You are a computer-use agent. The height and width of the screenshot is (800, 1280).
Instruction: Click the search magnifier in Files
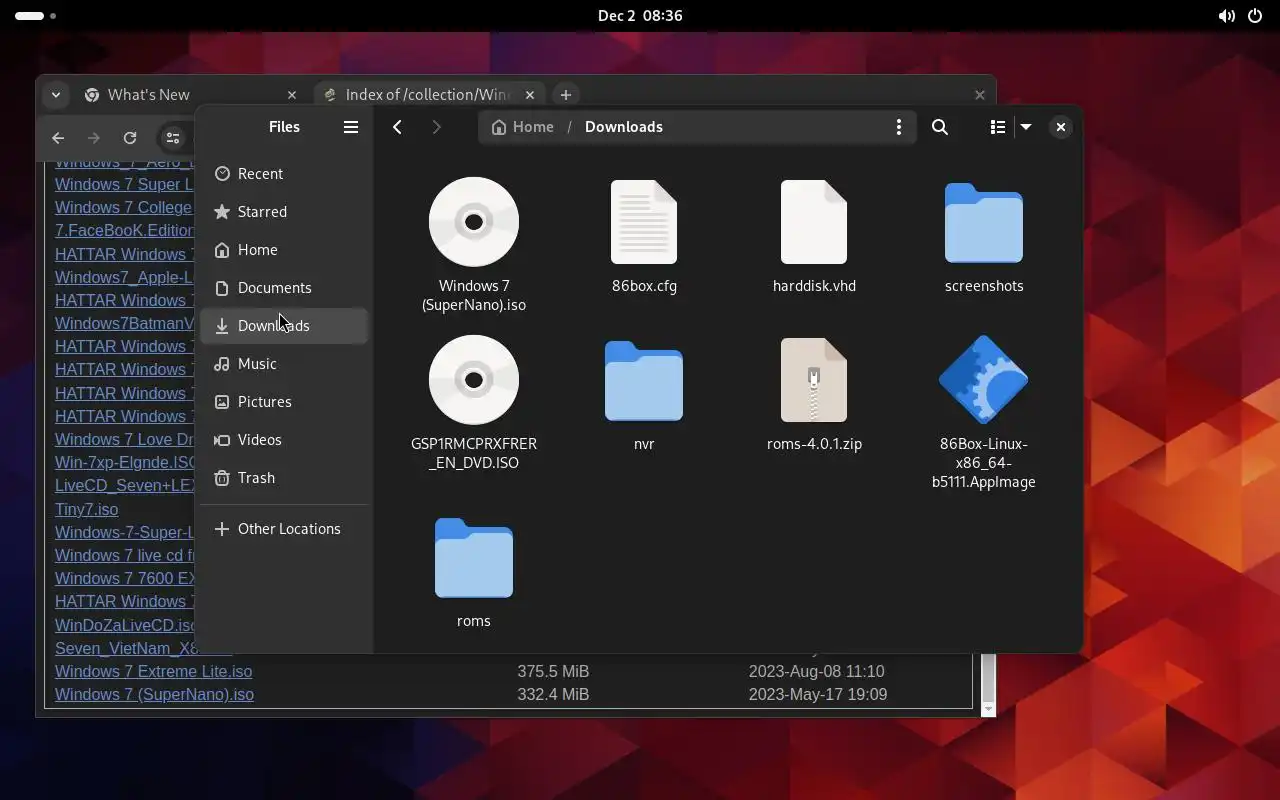pyautogui.click(x=940, y=127)
